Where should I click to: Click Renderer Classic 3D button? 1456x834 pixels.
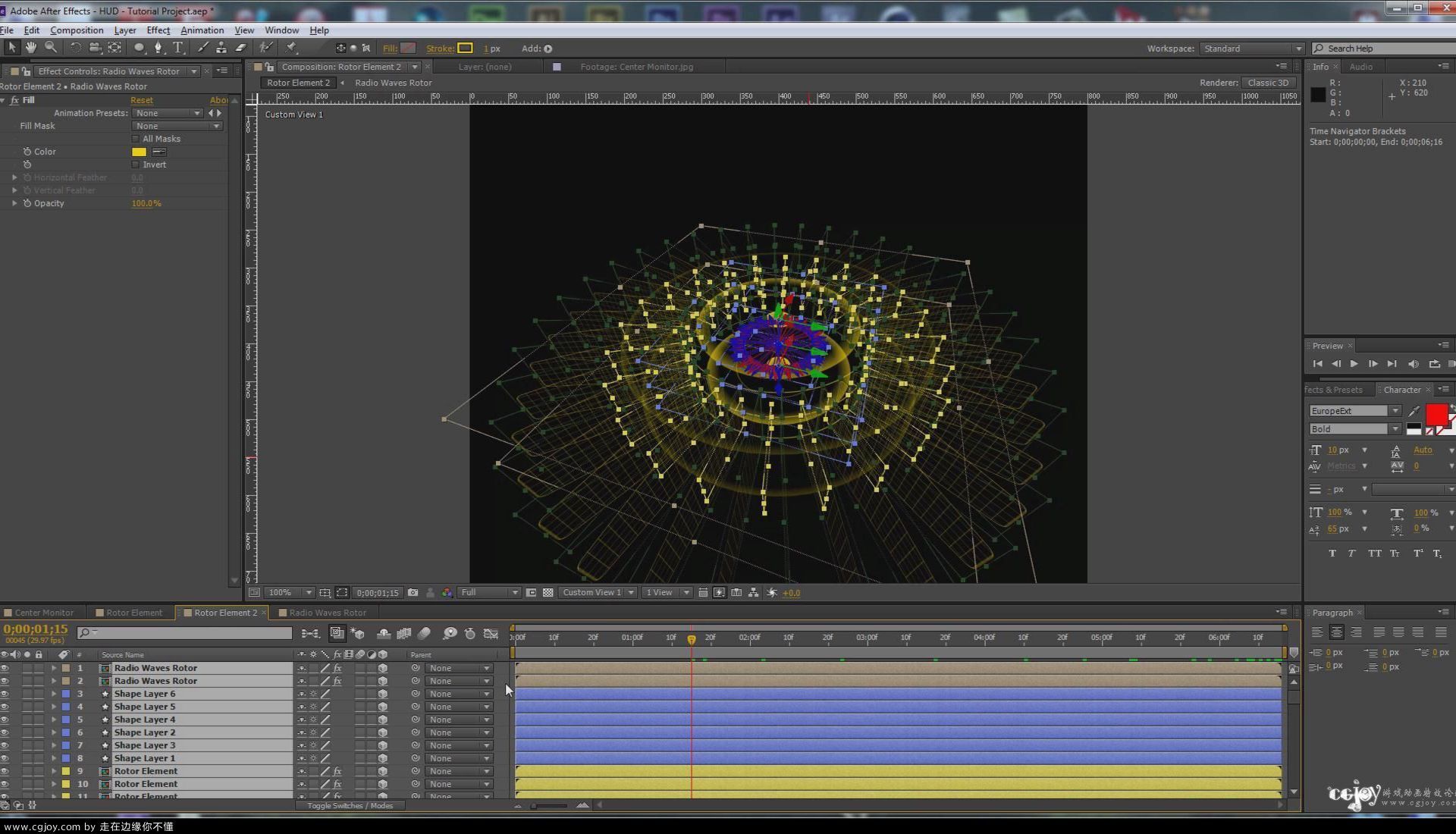(x=1268, y=83)
